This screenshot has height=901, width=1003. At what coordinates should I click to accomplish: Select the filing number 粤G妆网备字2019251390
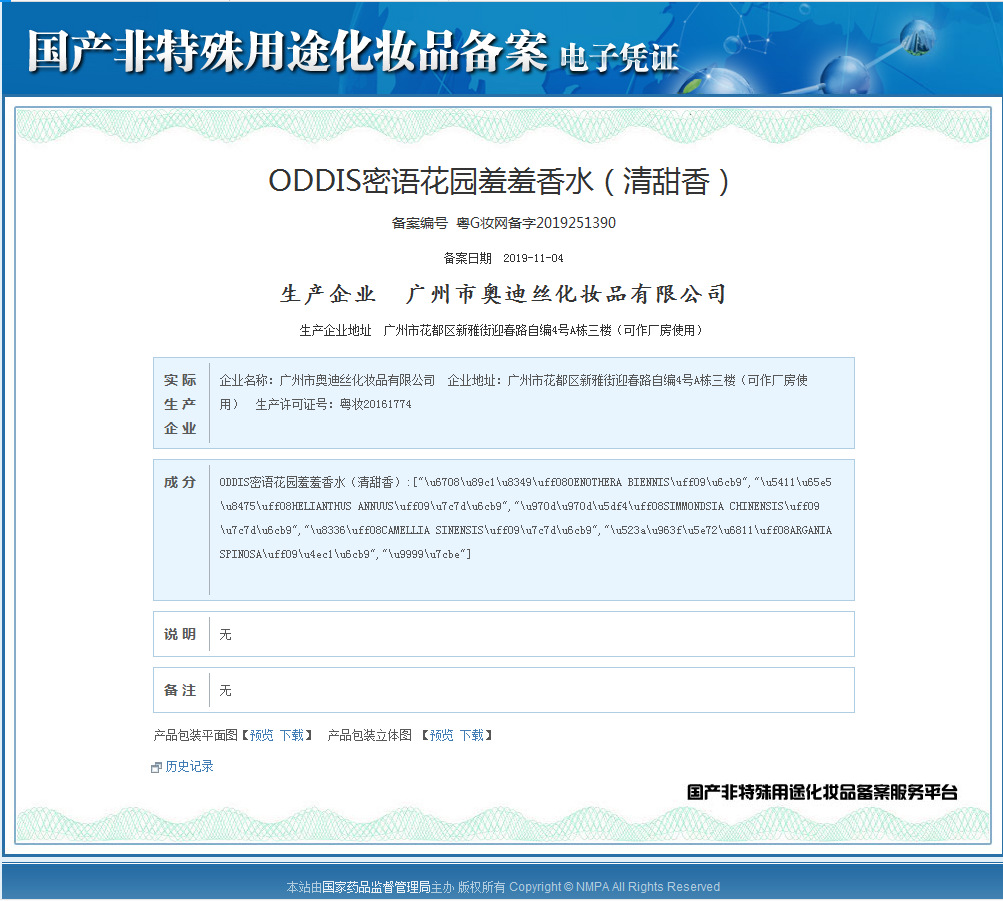(x=536, y=223)
